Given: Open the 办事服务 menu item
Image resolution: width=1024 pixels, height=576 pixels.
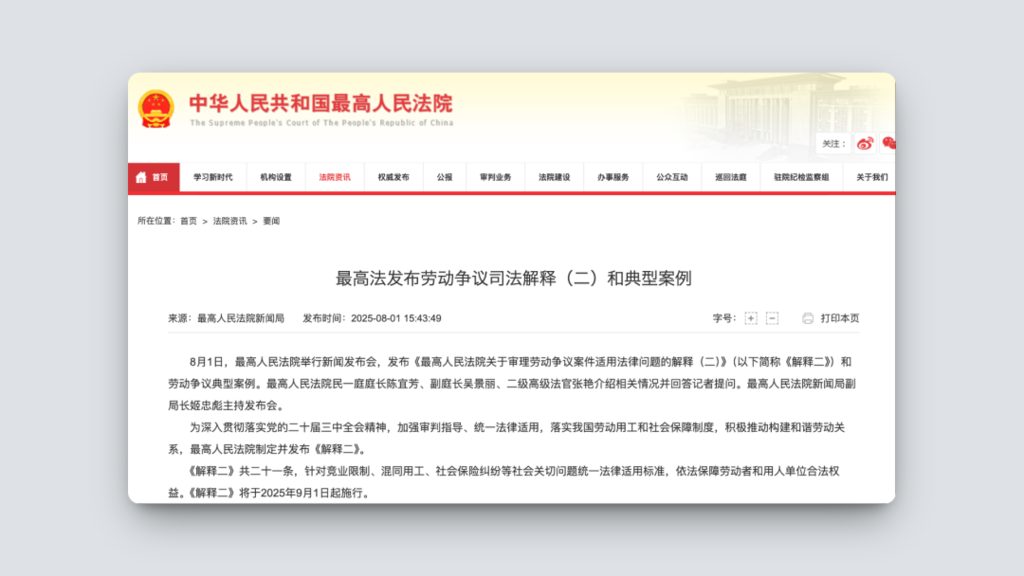Looking at the screenshot, I should (613, 177).
